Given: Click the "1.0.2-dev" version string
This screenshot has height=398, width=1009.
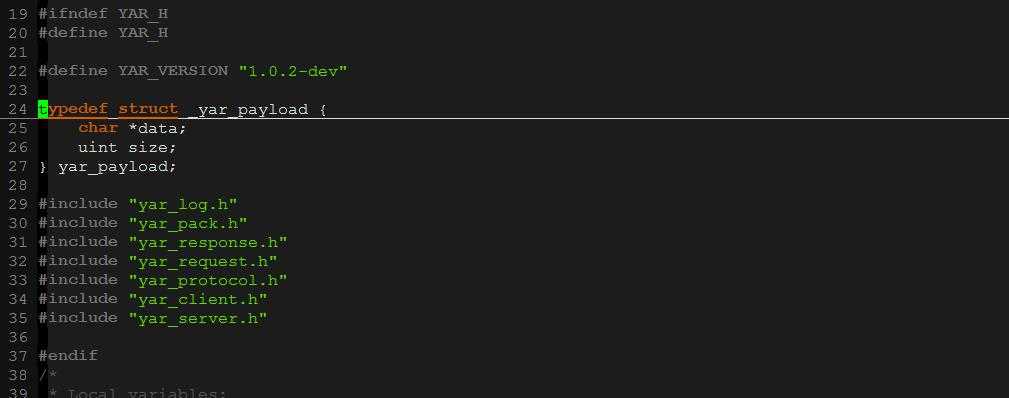Looking at the screenshot, I should click(293, 71).
